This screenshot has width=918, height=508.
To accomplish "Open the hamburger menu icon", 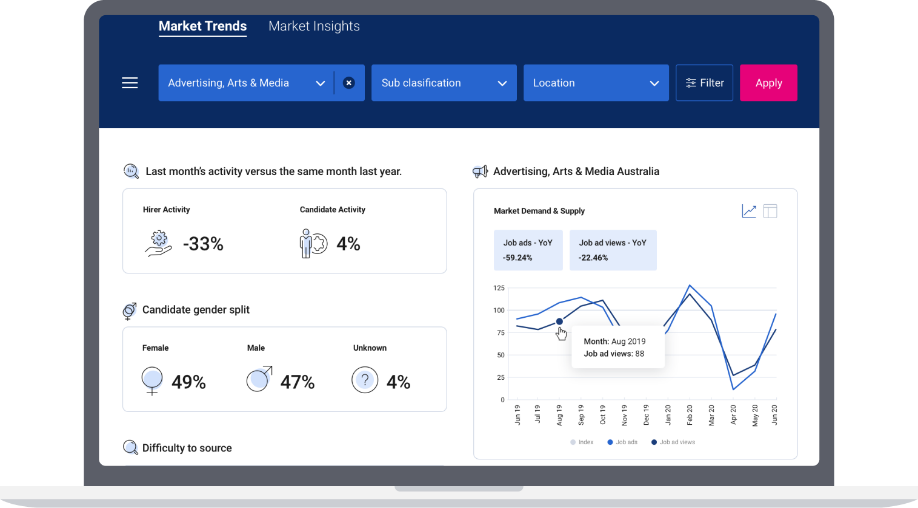I will [130, 83].
